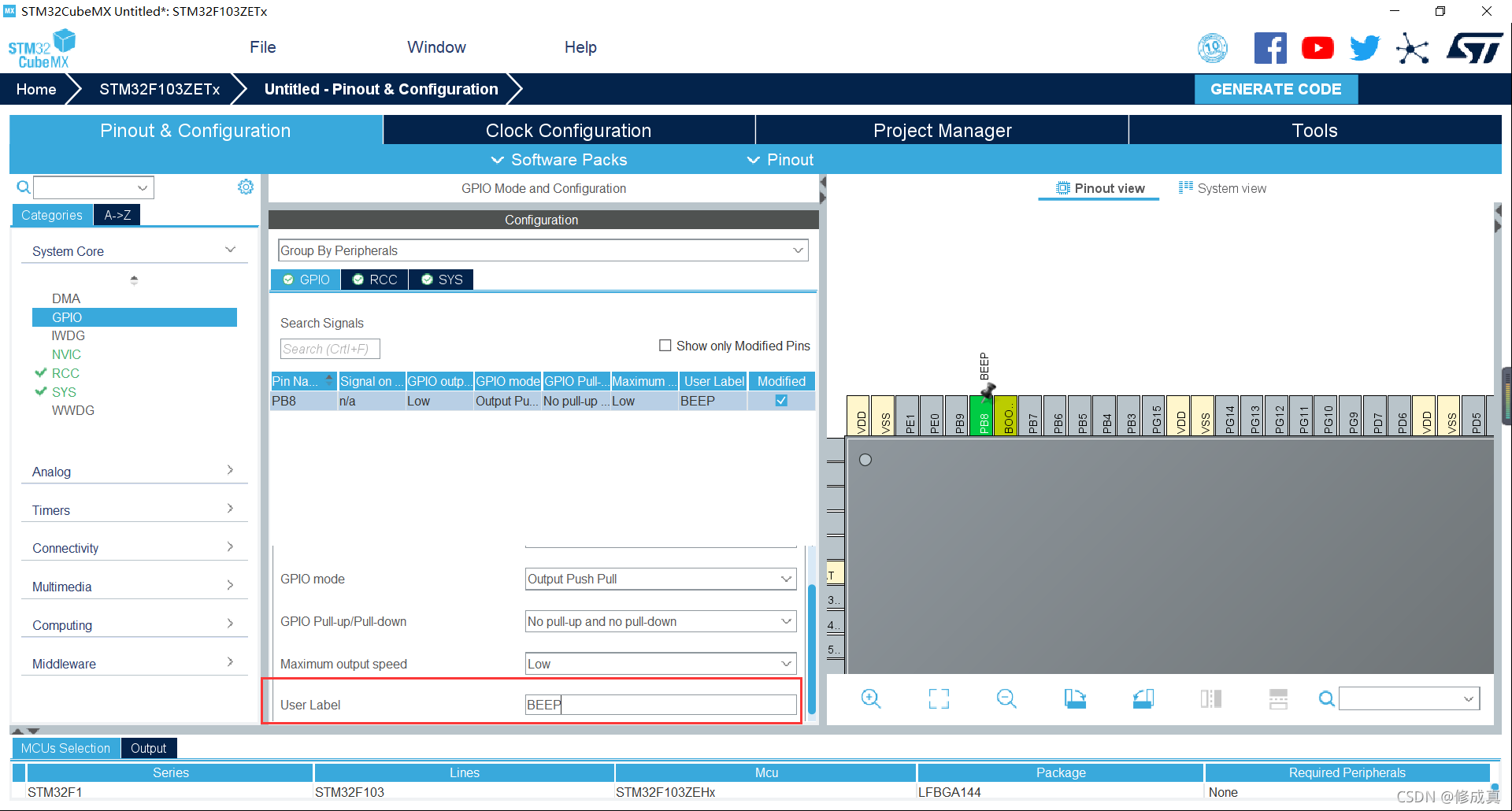The image size is (1512, 811).
Task: Click the ST community network icon
Action: 1413,48
